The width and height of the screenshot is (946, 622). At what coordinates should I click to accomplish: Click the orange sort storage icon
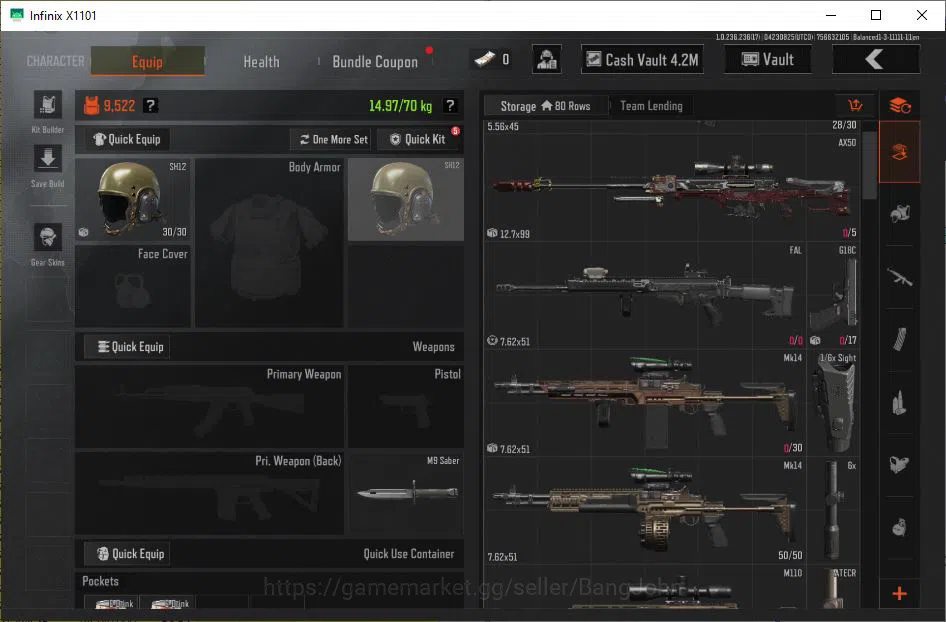tap(855, 106)
